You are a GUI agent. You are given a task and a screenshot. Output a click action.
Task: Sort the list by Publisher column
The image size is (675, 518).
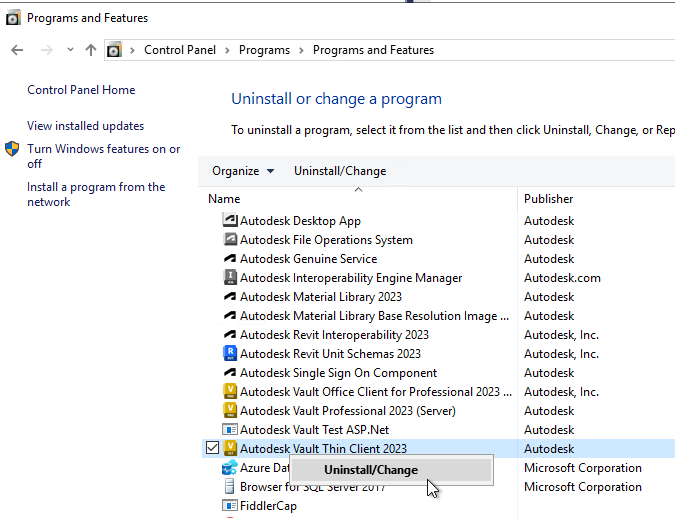click(x=549, y=199)
